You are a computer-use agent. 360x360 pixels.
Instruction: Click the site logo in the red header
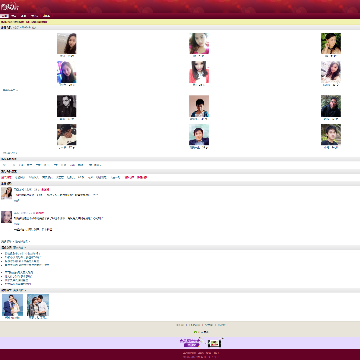[10, 6]
